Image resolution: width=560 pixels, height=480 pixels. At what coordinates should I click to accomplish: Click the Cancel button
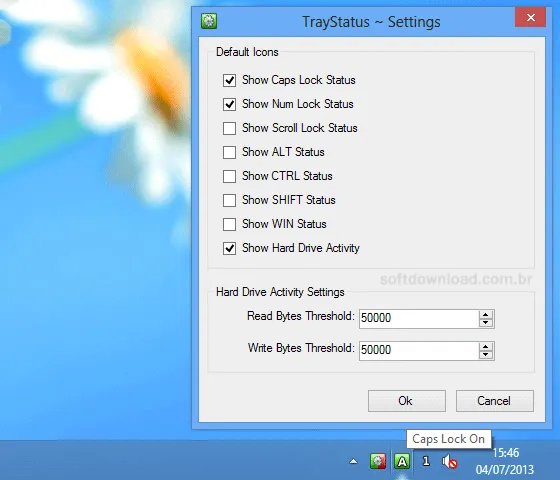point(495,401)
